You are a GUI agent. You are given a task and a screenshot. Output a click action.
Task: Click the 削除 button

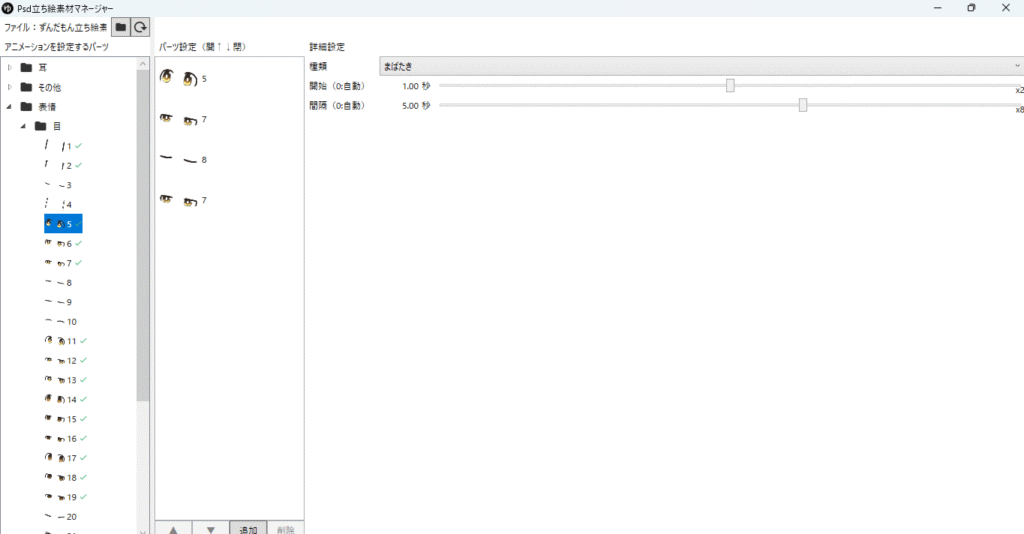click(x=286, y=528)
